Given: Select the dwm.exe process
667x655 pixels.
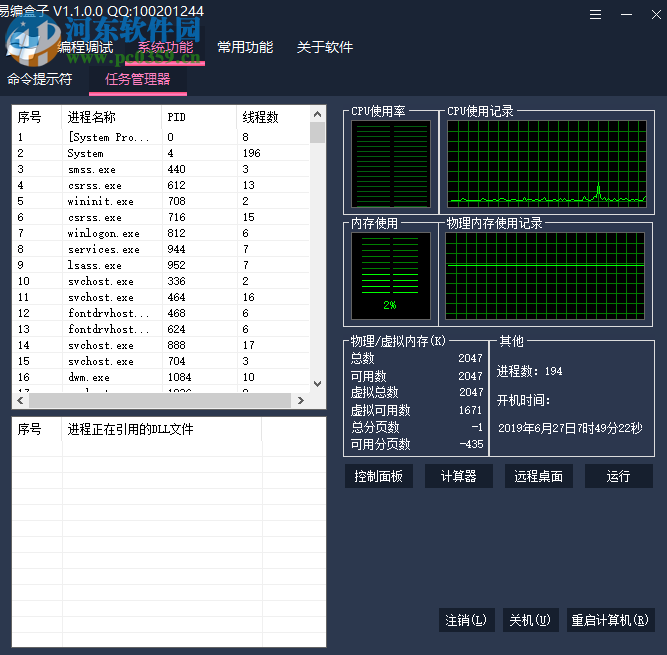Looking at the screenshot, I should 161,377.
